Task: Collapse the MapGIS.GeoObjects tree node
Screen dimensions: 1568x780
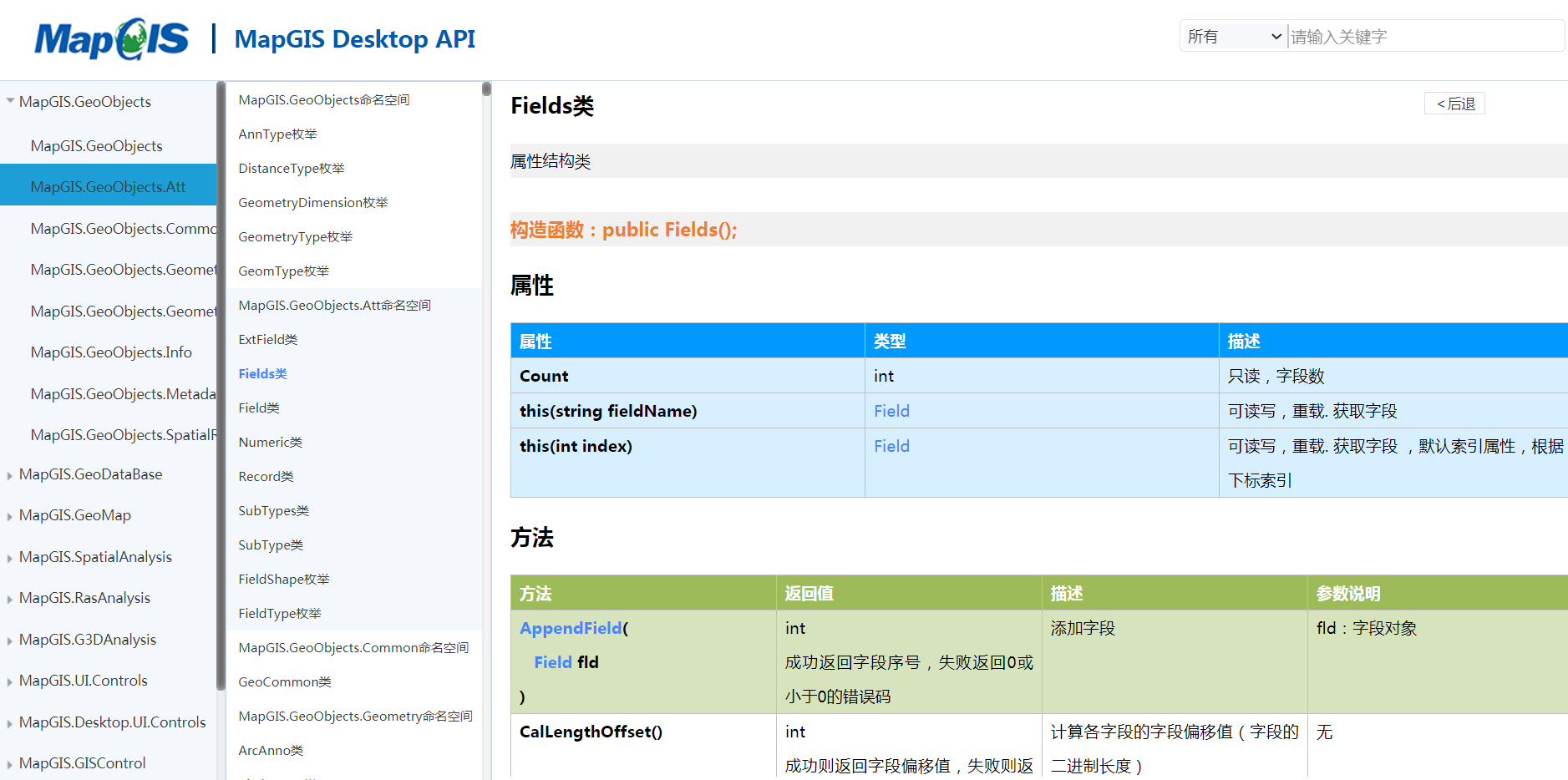Action: pos(10,102)
